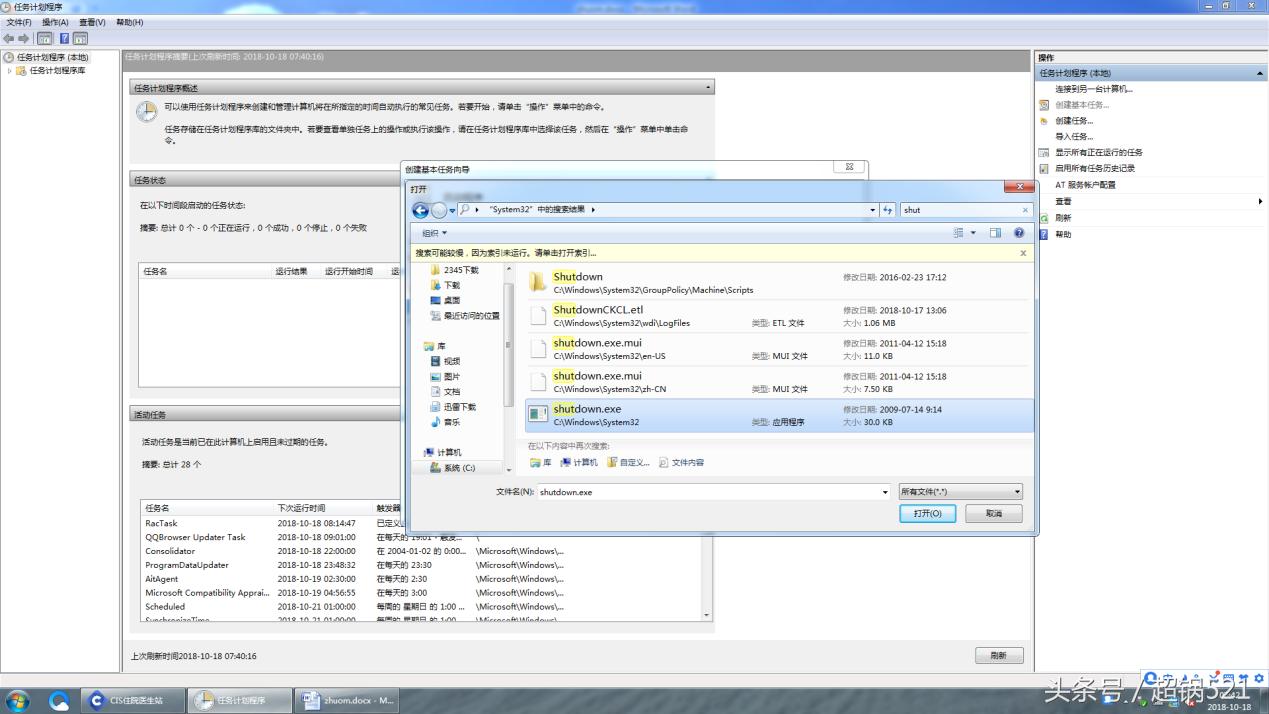Click the blue help icon in toolbar

(x=64, y=38)
